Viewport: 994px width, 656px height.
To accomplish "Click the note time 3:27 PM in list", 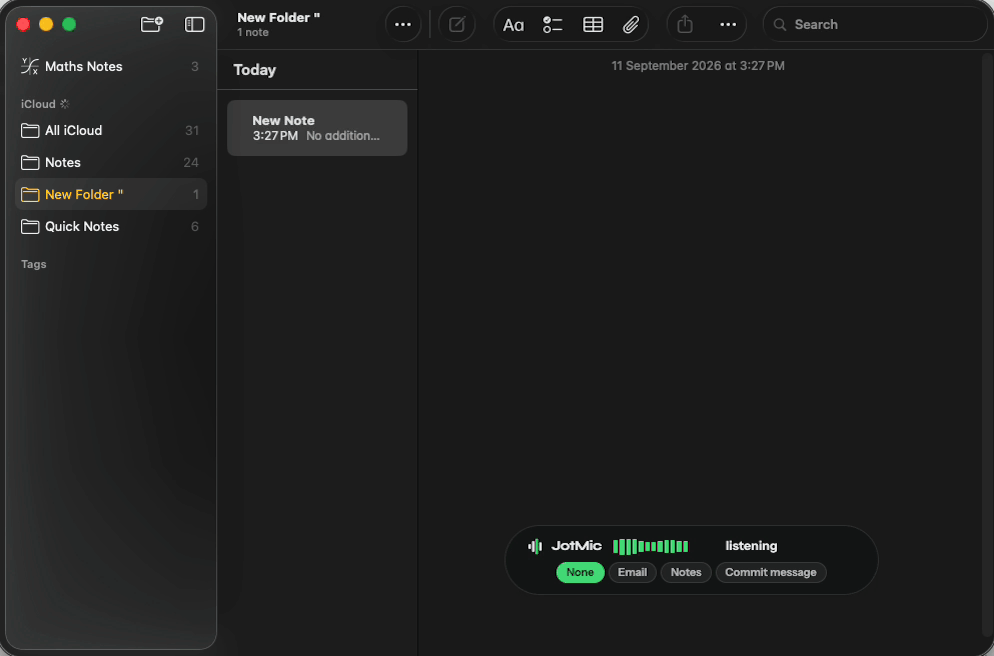I will coord(275,136).
